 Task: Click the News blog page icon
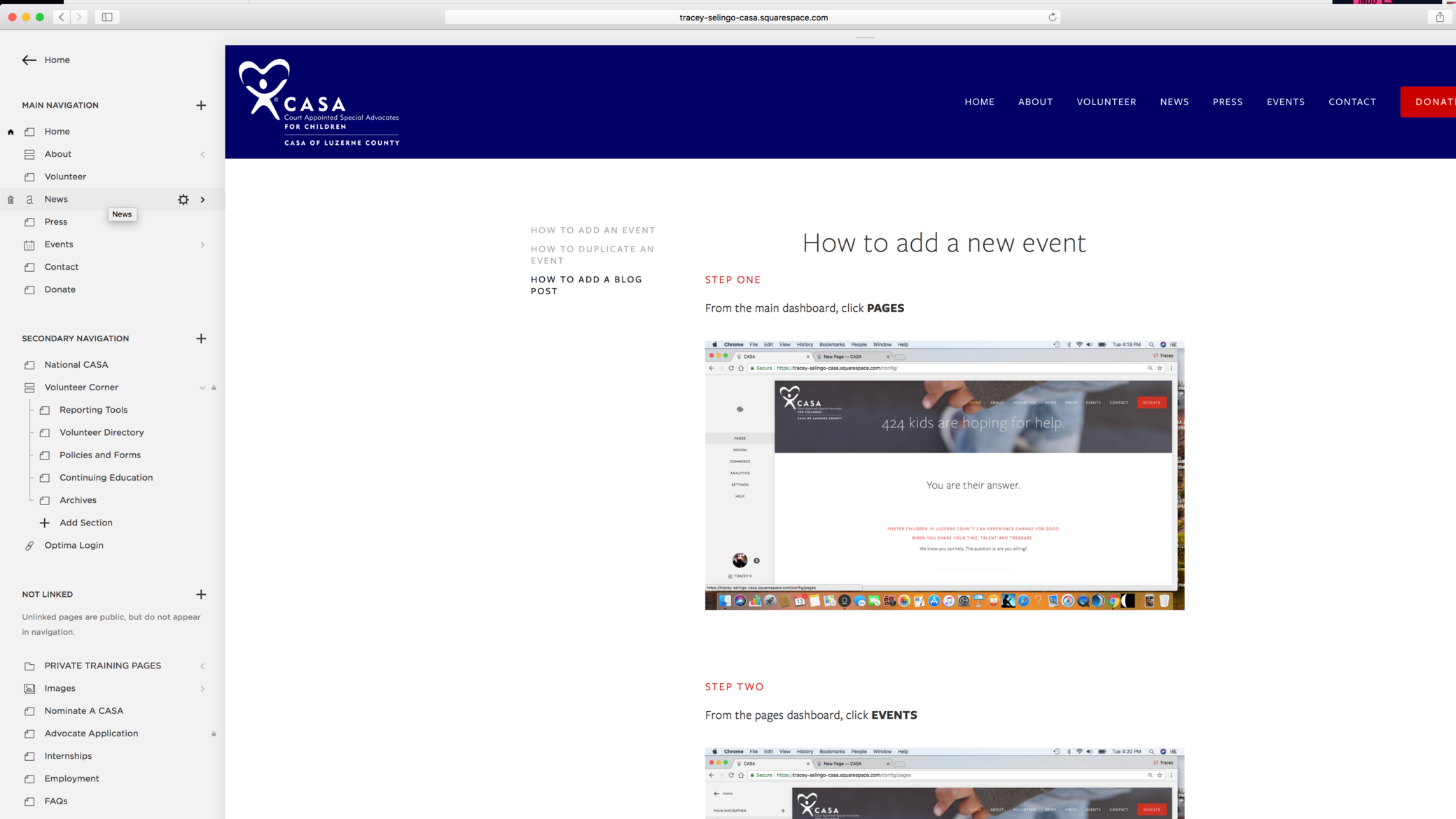29,200
